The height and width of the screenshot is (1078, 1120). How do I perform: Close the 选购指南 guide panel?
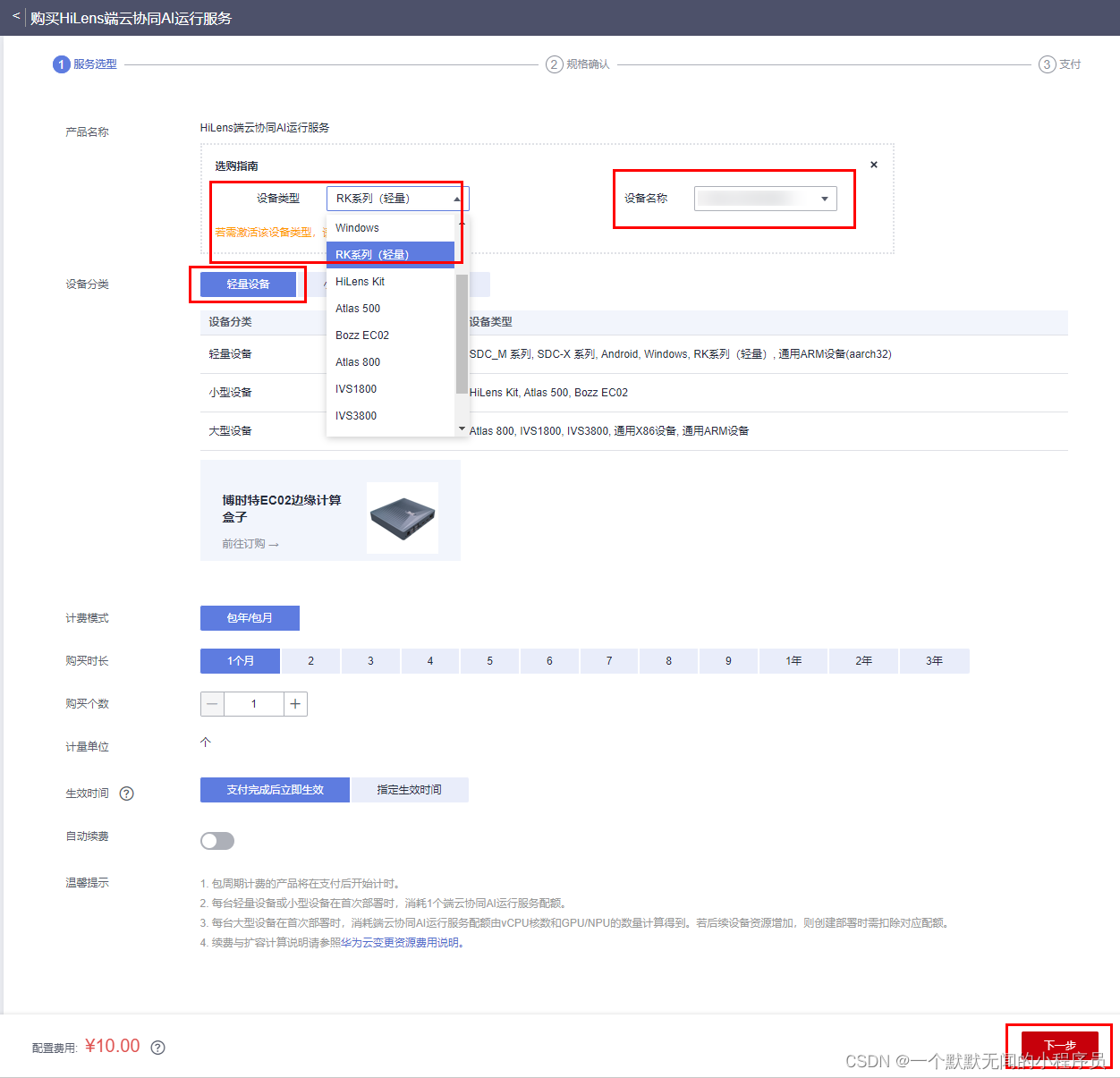click(x=873, y=165)
